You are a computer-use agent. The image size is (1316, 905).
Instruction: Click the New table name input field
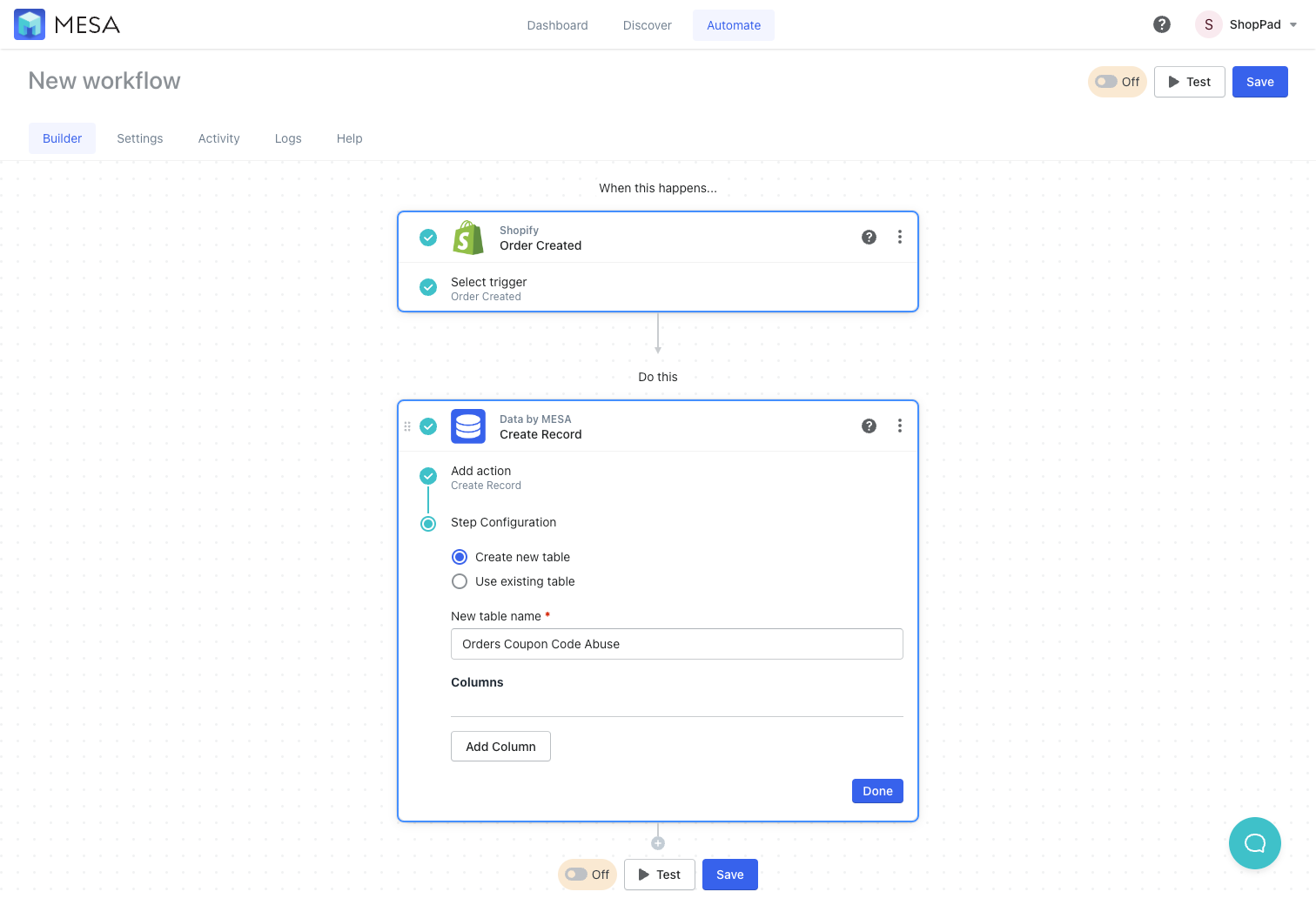tap(677, 644)
